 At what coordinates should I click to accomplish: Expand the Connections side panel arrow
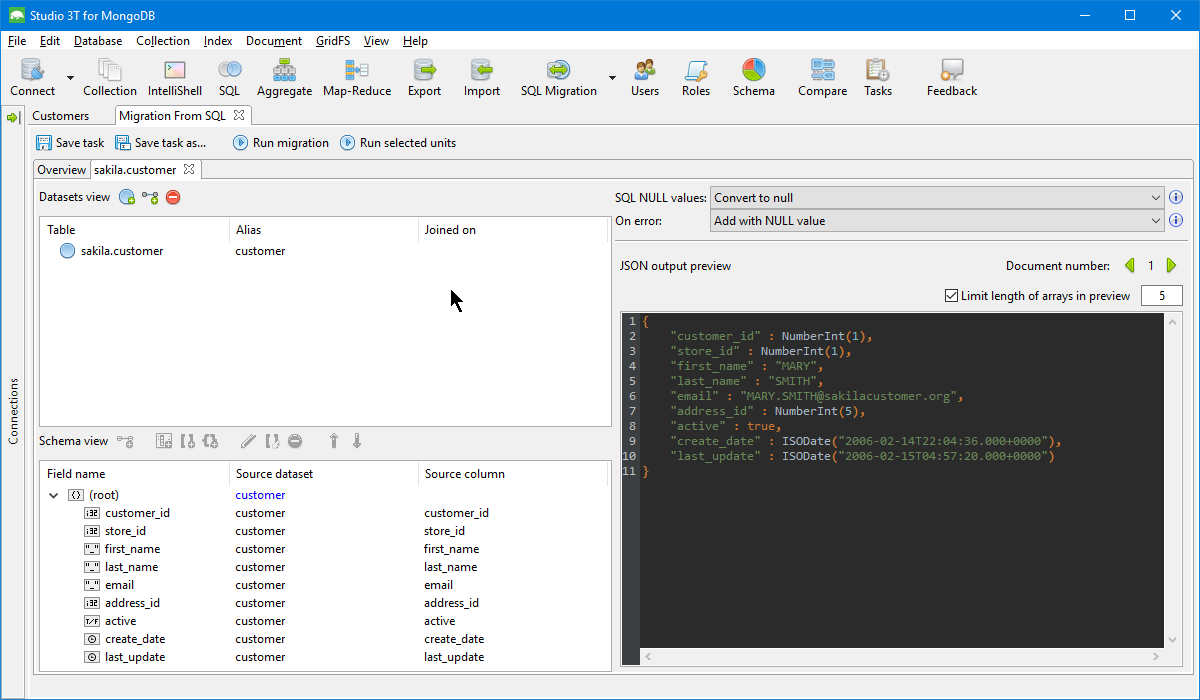[x=13, y=117]
